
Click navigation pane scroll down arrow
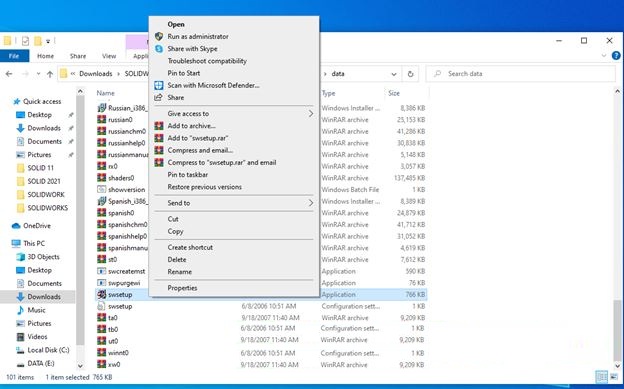tap(80, 366)
